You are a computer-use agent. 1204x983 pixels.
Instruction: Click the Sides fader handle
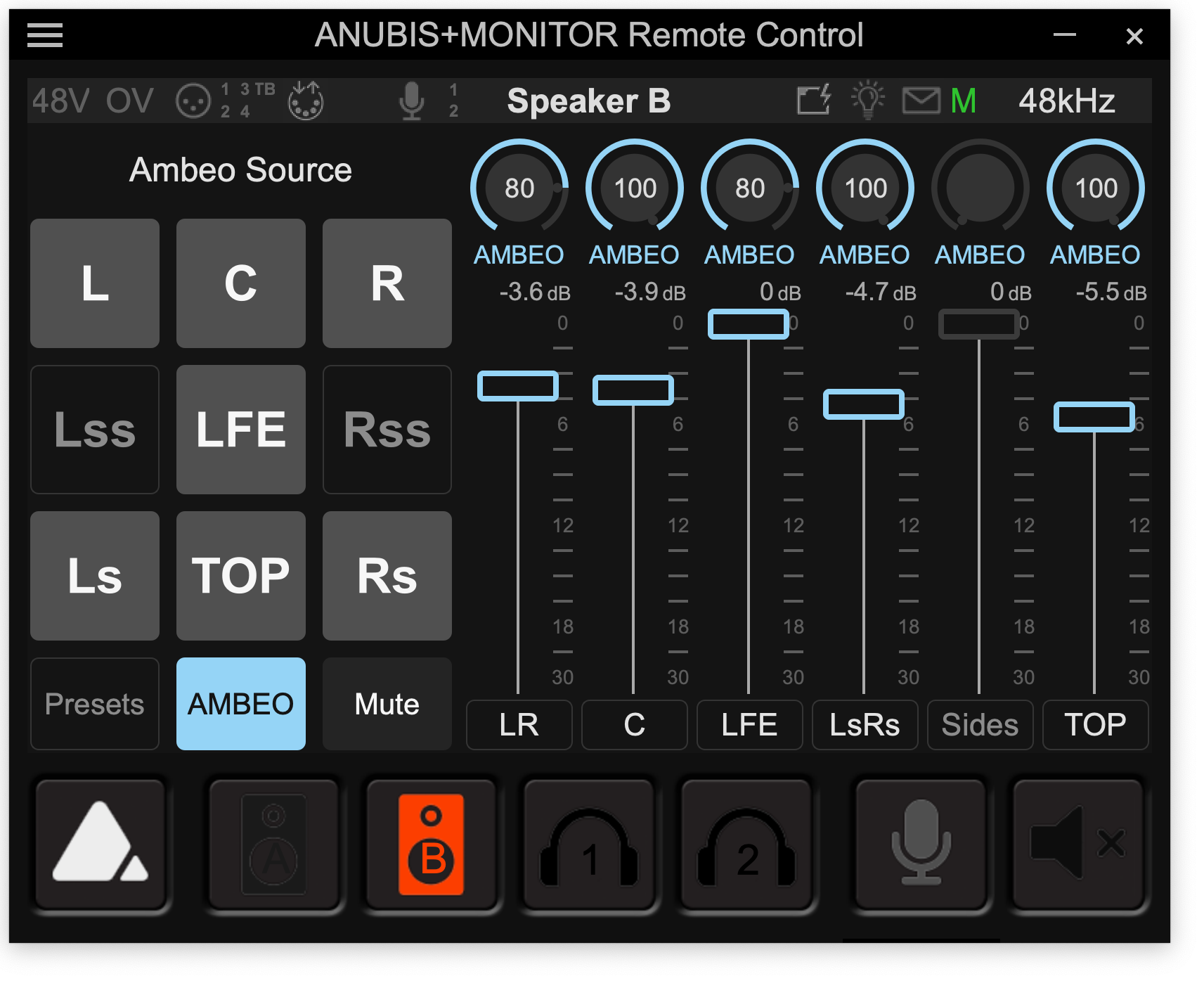pyautogui.click(x=979, y=324)
